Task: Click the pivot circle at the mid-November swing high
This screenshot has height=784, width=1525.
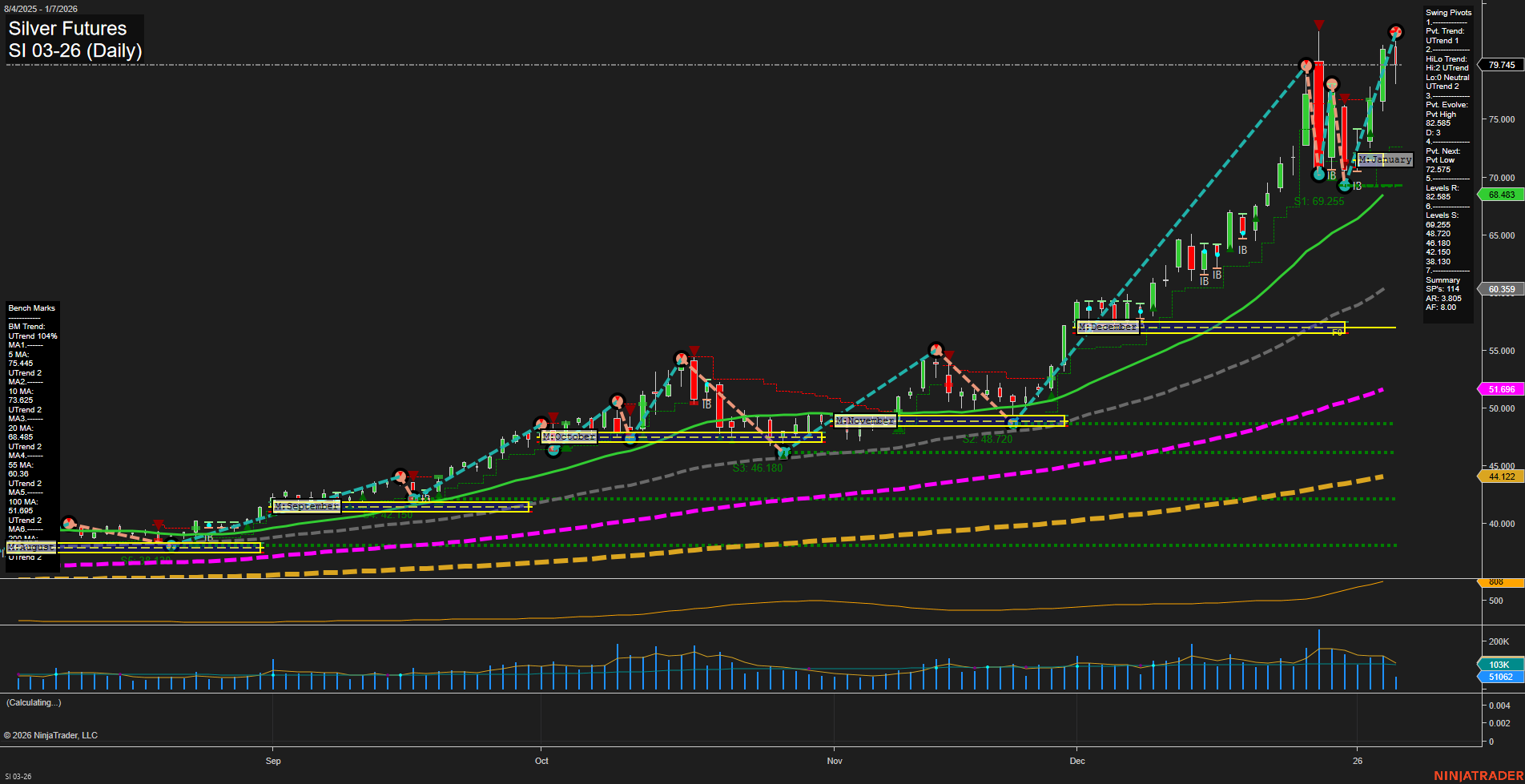Action: click(936, 350)
